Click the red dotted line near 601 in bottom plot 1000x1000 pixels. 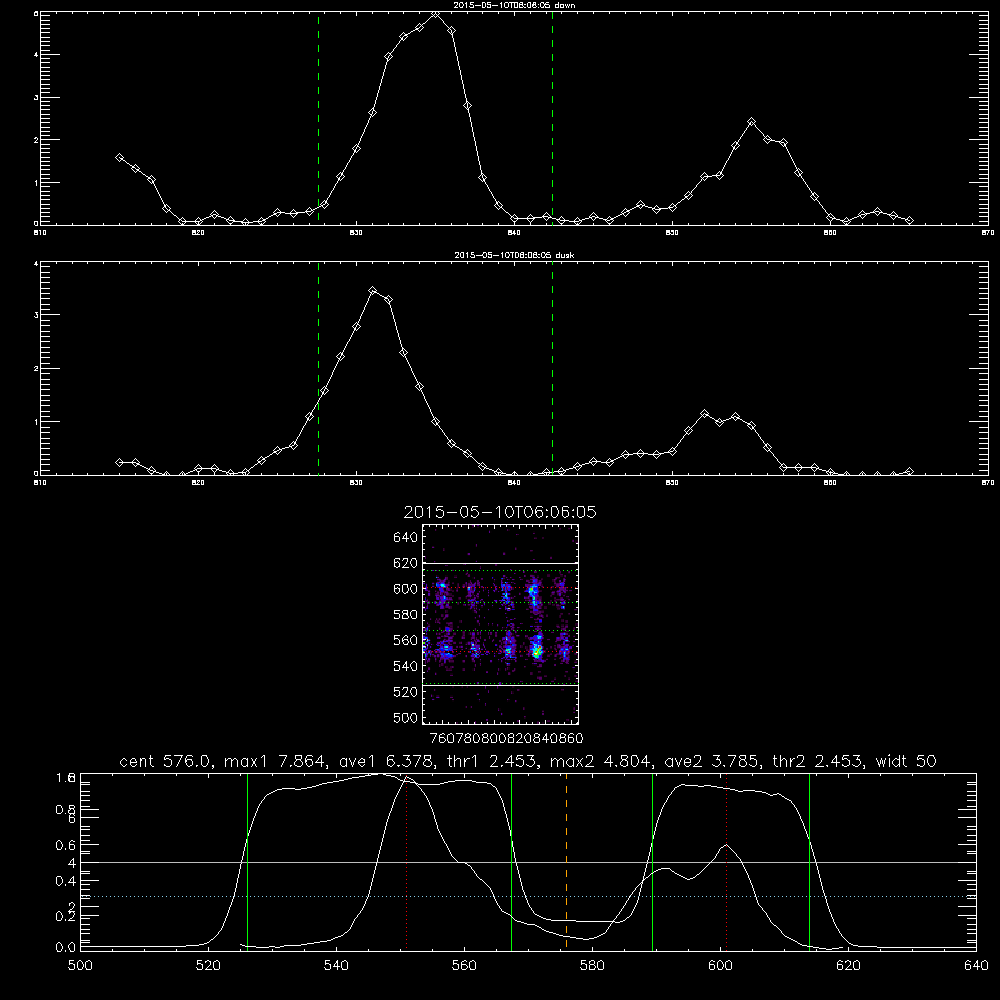pos(726,861)
